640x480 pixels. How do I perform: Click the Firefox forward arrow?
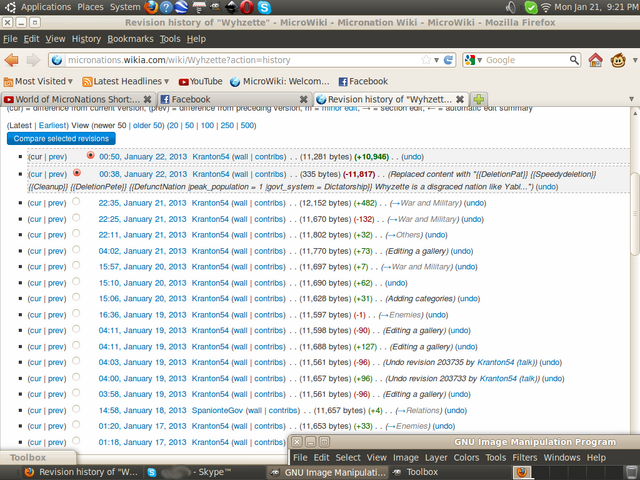(33, 60)
